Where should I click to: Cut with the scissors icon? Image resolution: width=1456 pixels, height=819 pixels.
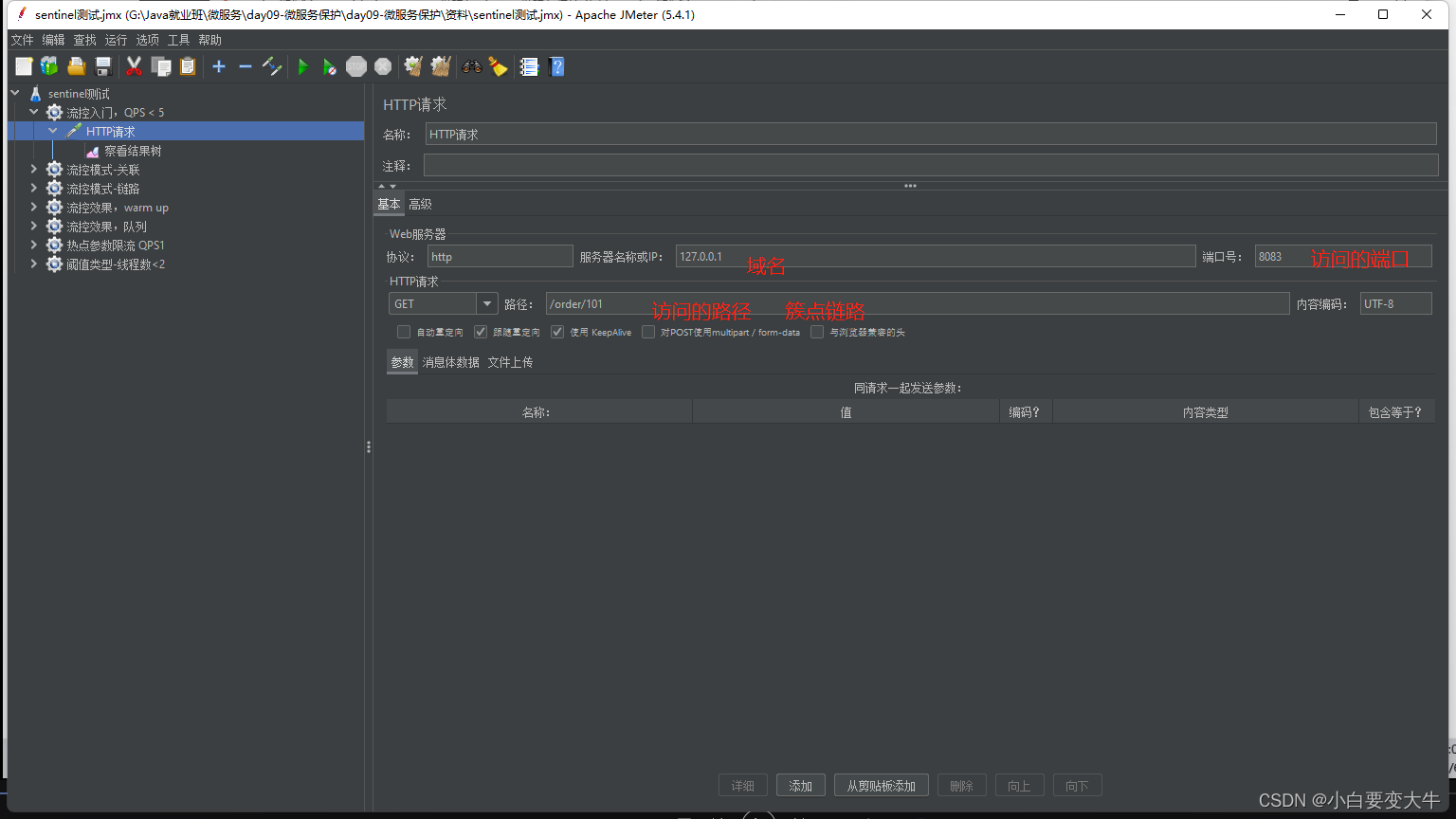tap(134, 66)
